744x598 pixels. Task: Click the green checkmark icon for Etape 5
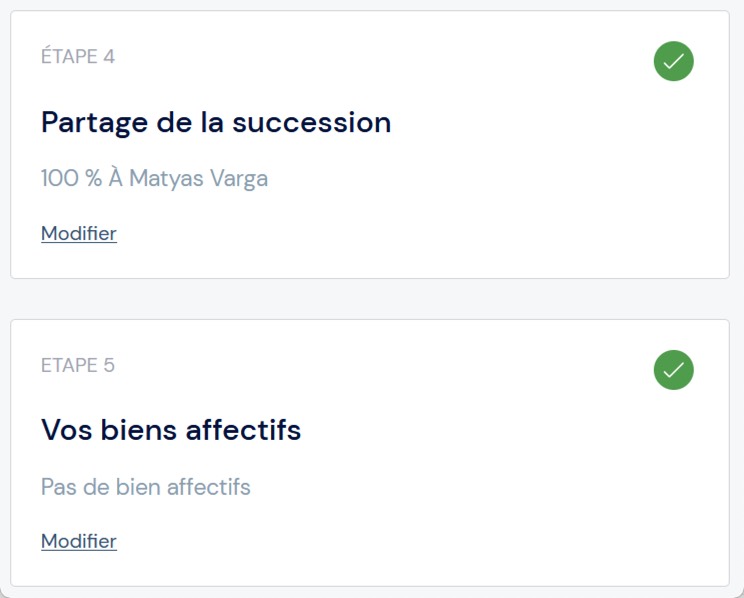coord(673,370)
